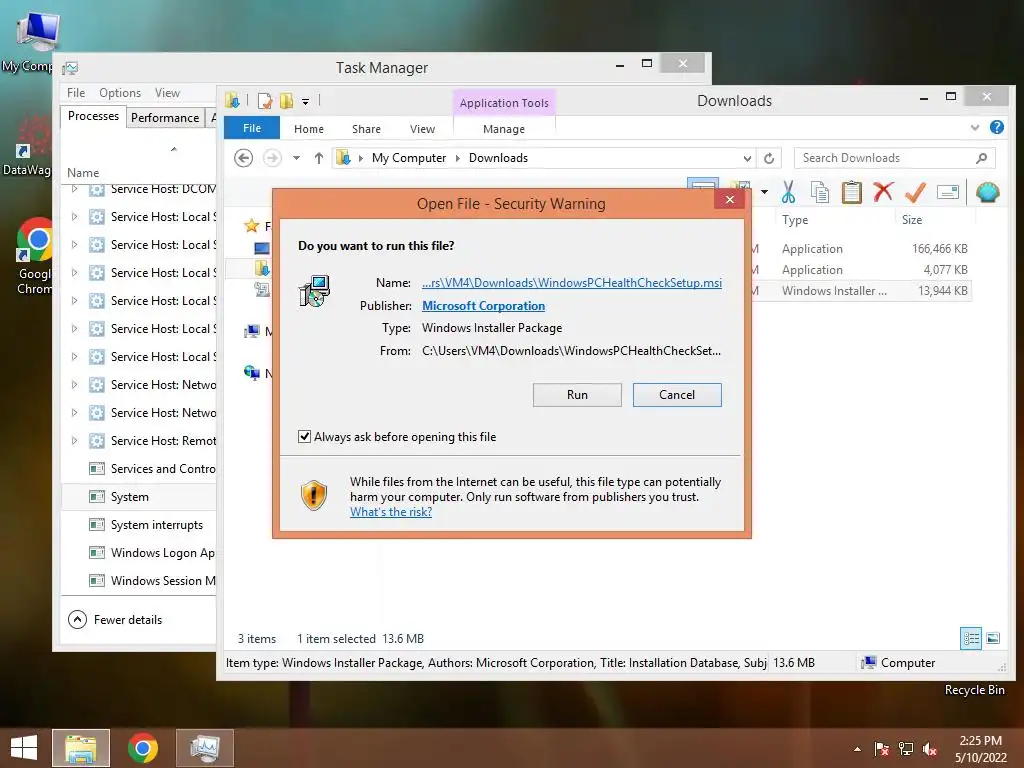Open the Home ribbon tab
Screen dimensions: 1024x768
309,129
